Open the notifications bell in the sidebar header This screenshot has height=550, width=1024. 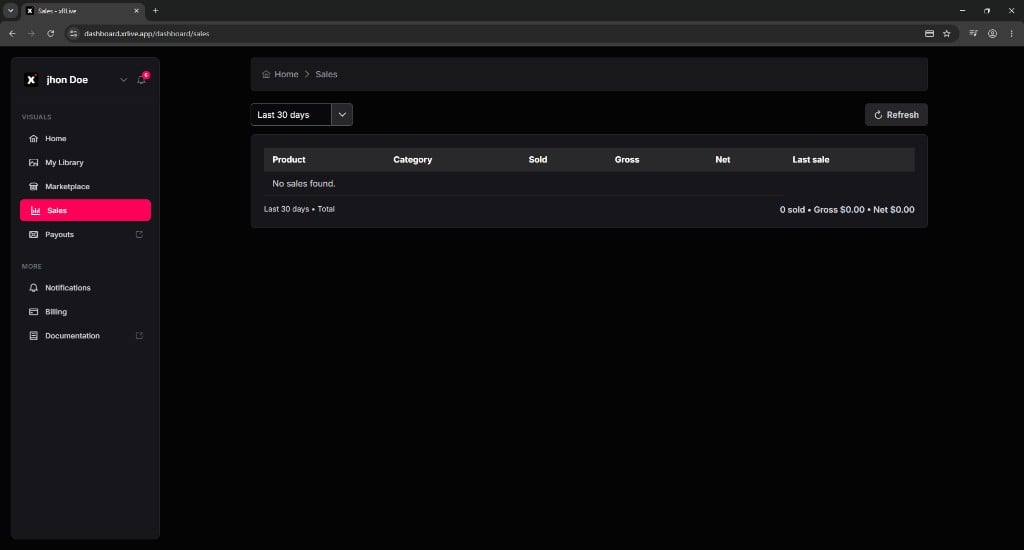point(141,80)
